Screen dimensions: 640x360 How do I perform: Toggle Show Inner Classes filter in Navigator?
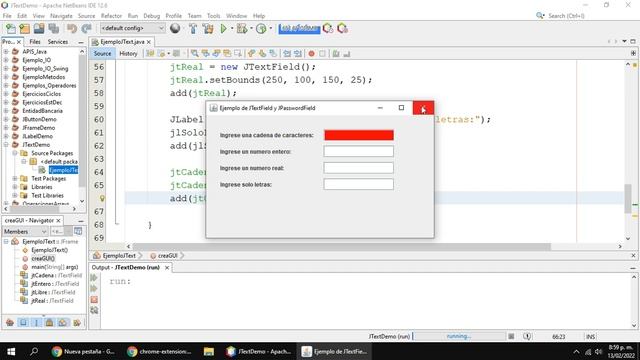[x=62, y=323]
